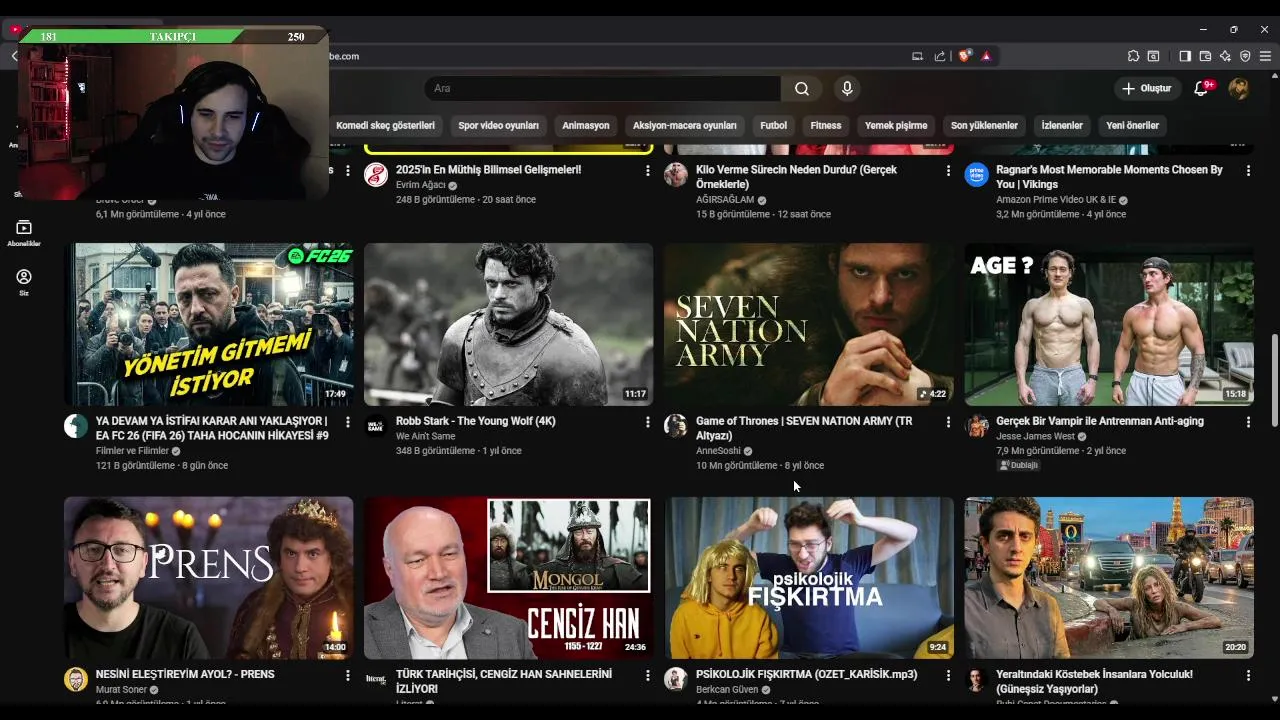Open Yeraltındaki Köstebek İnsanlara Yolculuk title

pyautogui.click(x=1095, y=681)
